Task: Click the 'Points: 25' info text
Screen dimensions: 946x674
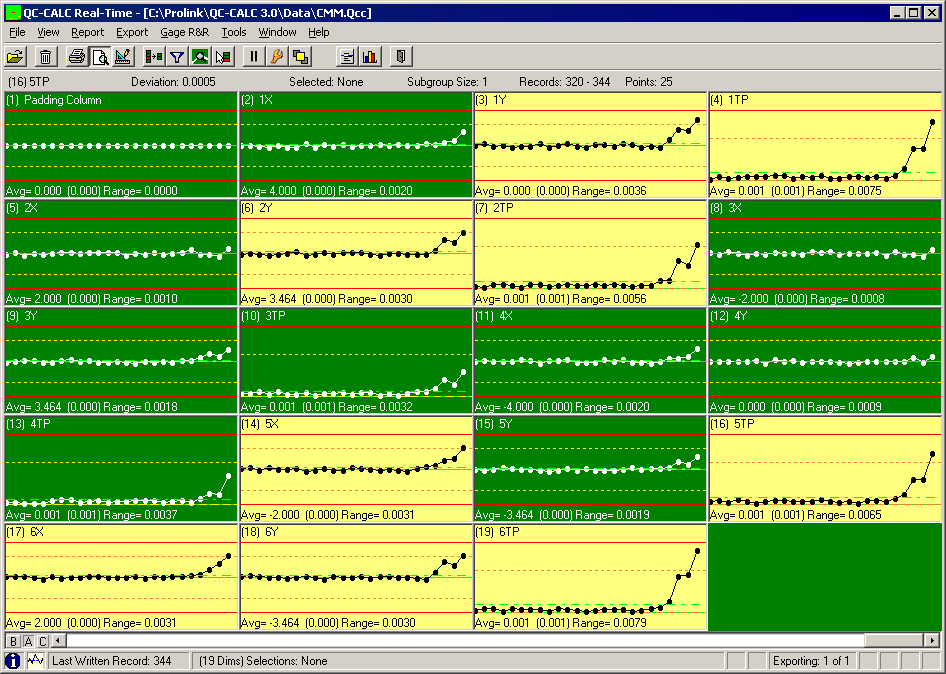Action: pyautogui.click(x=649, y=81)
